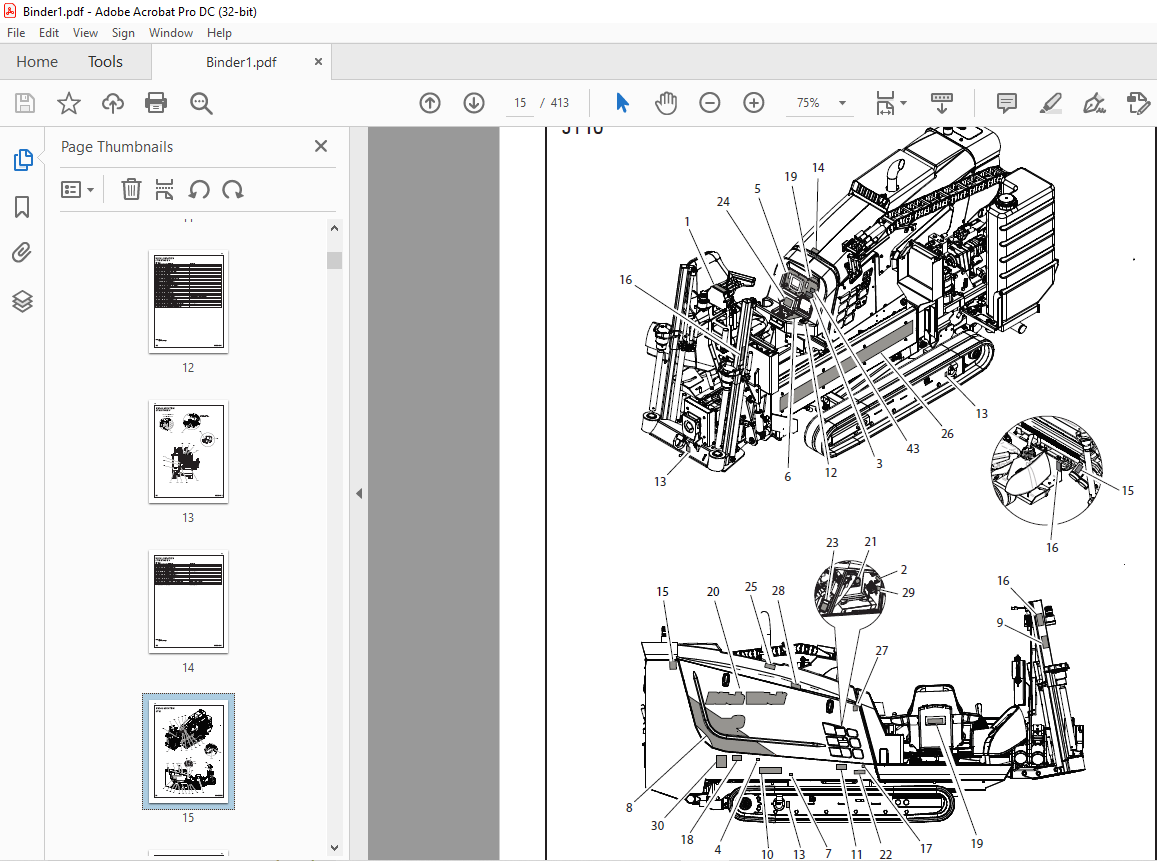Expand the fit page dropdown arrow
Viewport: 1157px width, 861px height.
(903, 103)
